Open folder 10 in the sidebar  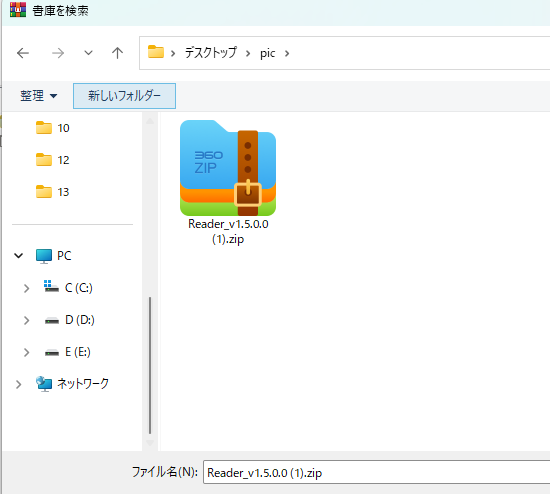point(53,128)
